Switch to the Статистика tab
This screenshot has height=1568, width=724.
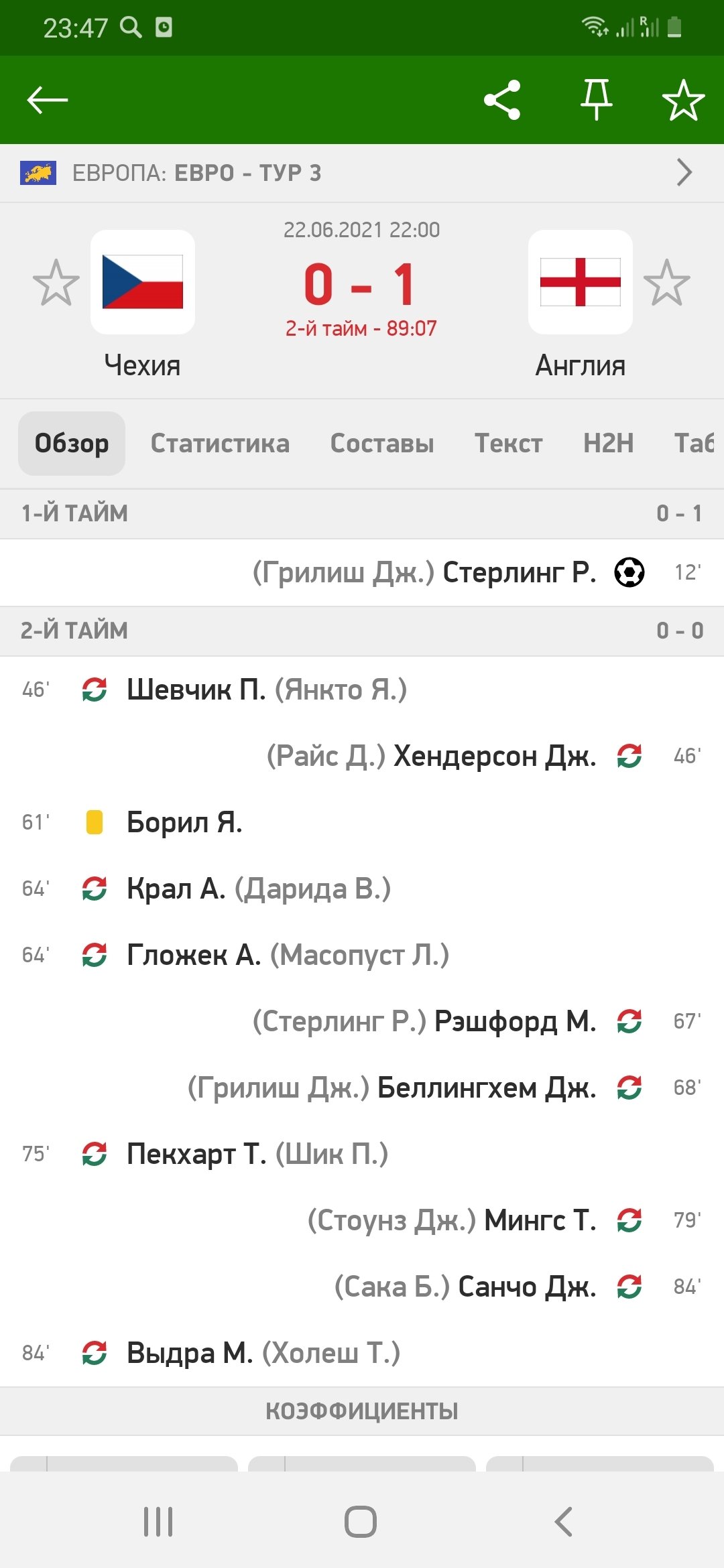pyautogui.click(x=220, y=444)
